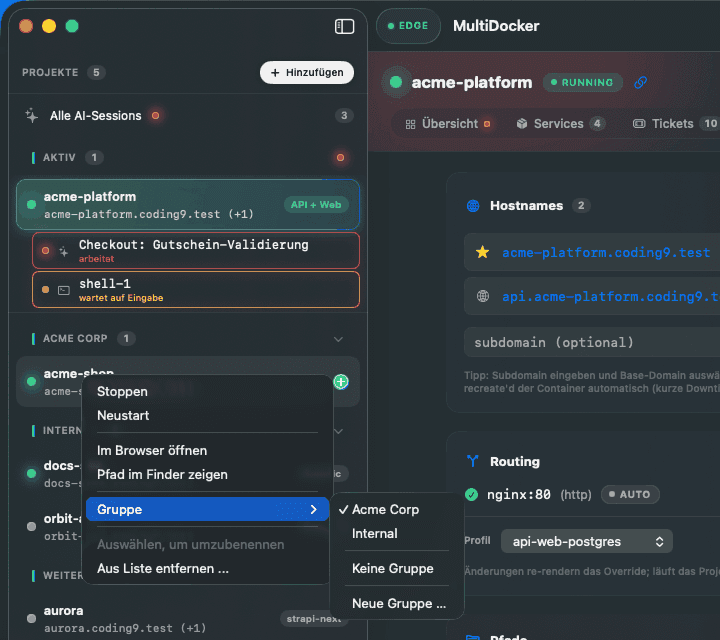The image size is (720, 640).
Task: Click the green status dot of docs project
Action: 31,473
